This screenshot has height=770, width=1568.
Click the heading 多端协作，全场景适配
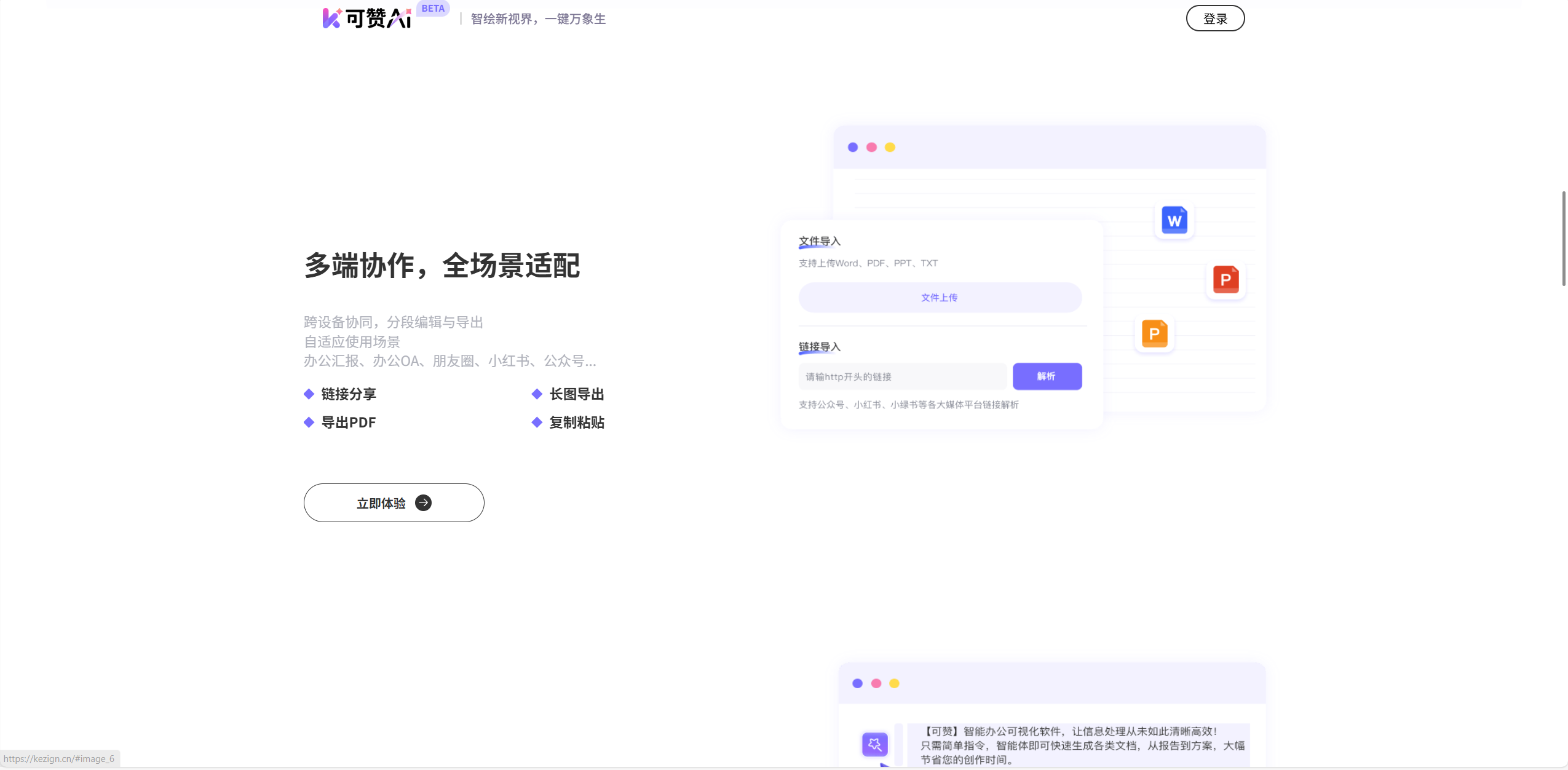pos(441,266)
